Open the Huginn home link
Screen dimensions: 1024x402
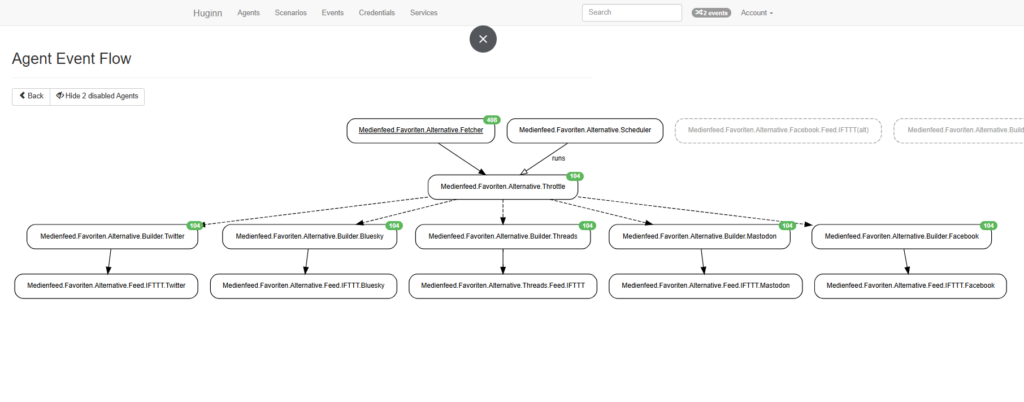pos(208,13)
